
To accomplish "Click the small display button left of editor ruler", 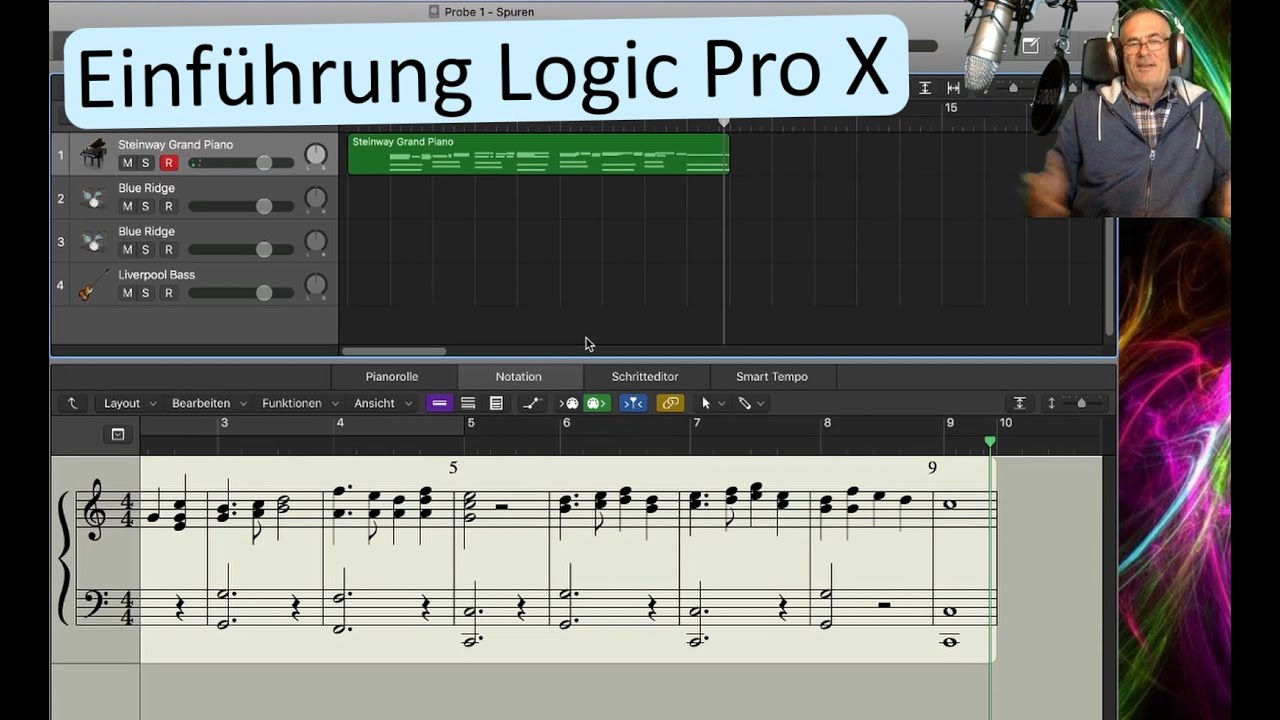I will pyautogui.click(x=118, y=434).
